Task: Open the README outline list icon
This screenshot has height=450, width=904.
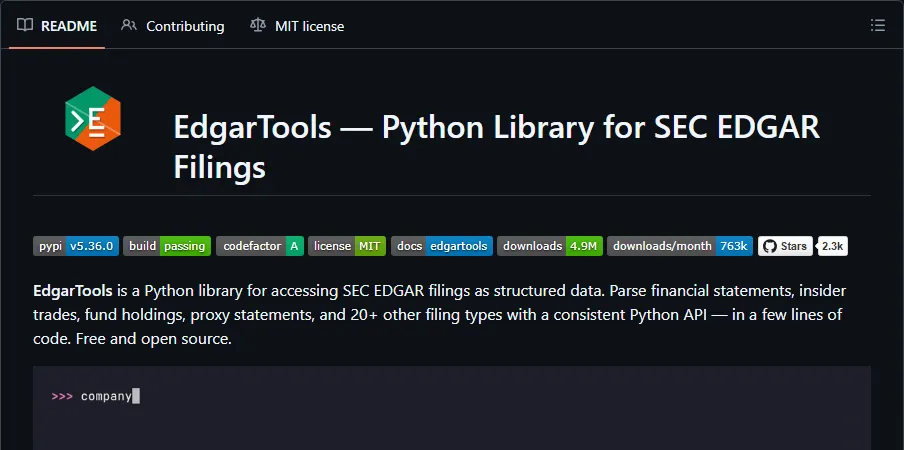Action: 877,25
